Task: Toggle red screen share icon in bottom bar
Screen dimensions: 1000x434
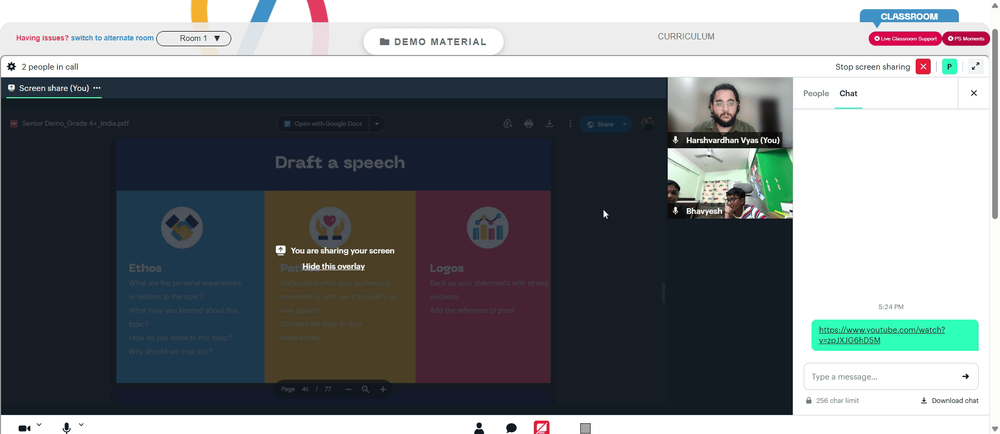Action: [x=542, y=428]
